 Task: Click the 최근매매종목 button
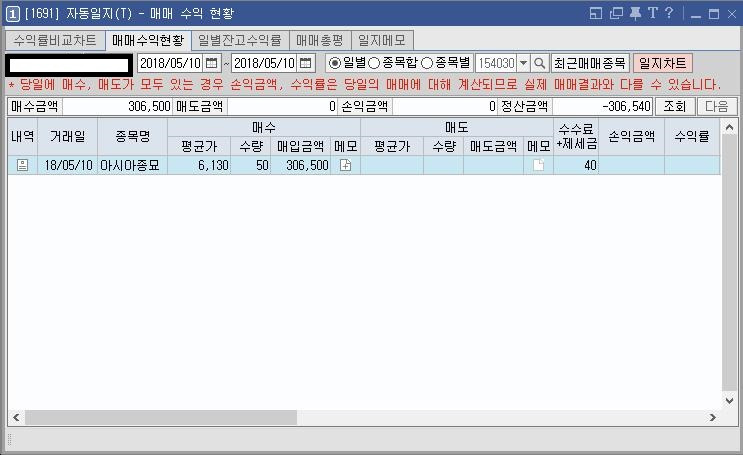click(590, 63)
